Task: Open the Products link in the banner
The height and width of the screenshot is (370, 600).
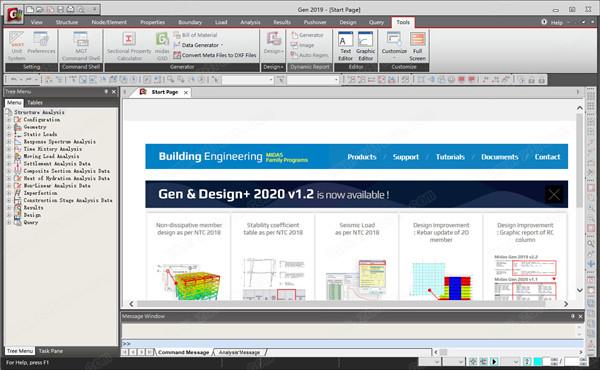Action: point(362,157)
